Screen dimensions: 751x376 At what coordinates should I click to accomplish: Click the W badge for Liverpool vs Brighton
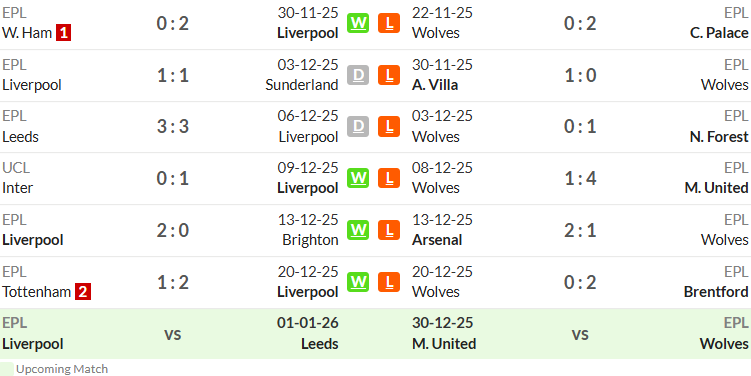tap(358, 230)
